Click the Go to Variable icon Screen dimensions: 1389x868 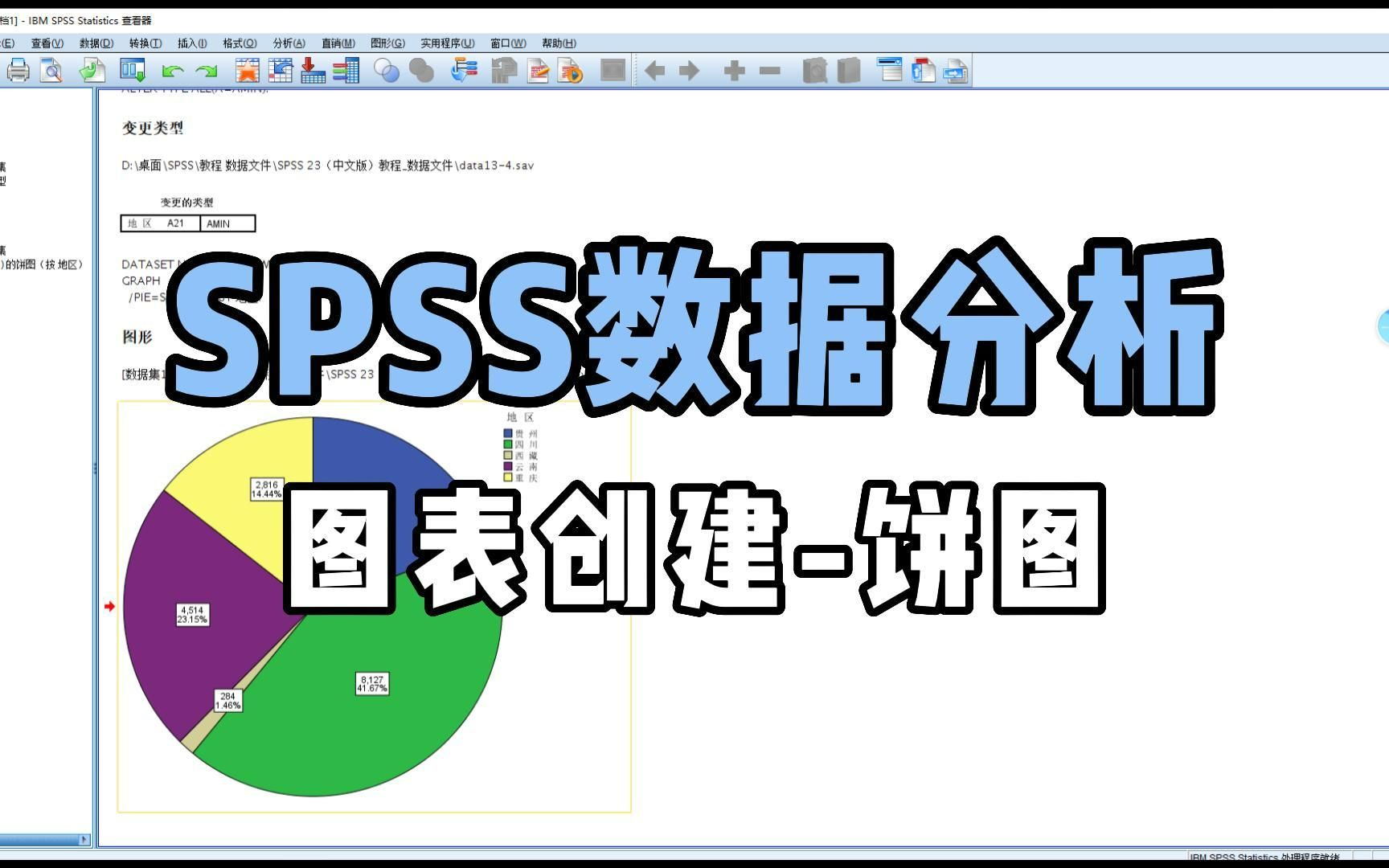coord(313,71)
